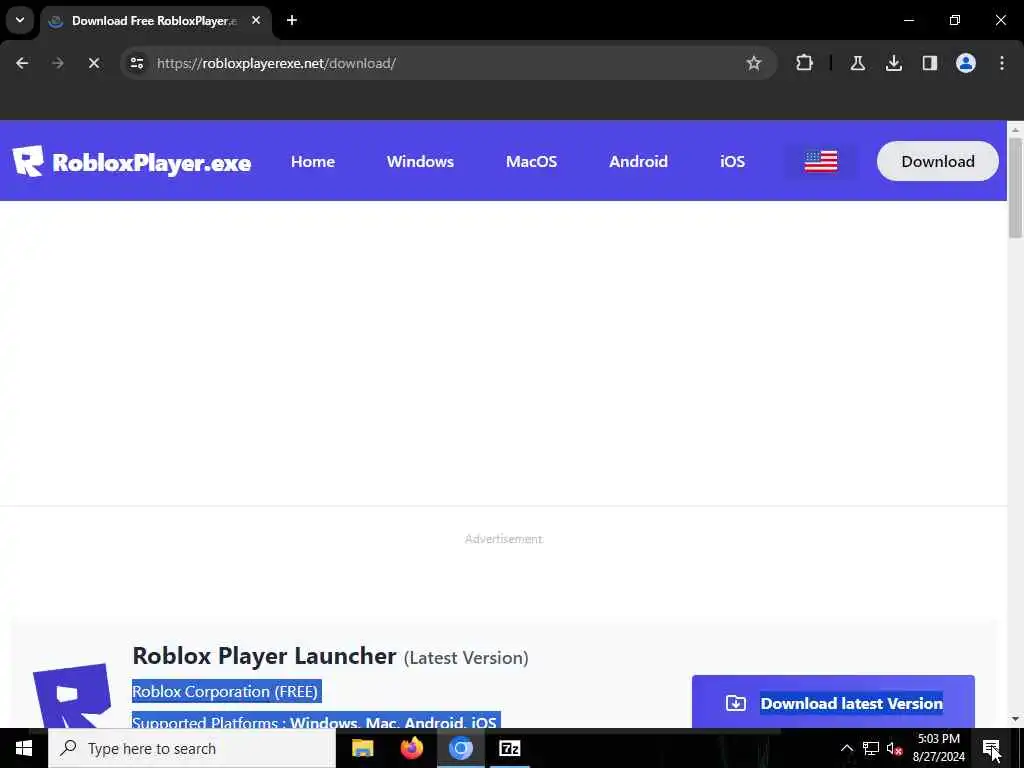The image size is (1024, 768).
Task: Click the page vertical scrollbar thumb
Action: 1015,188
